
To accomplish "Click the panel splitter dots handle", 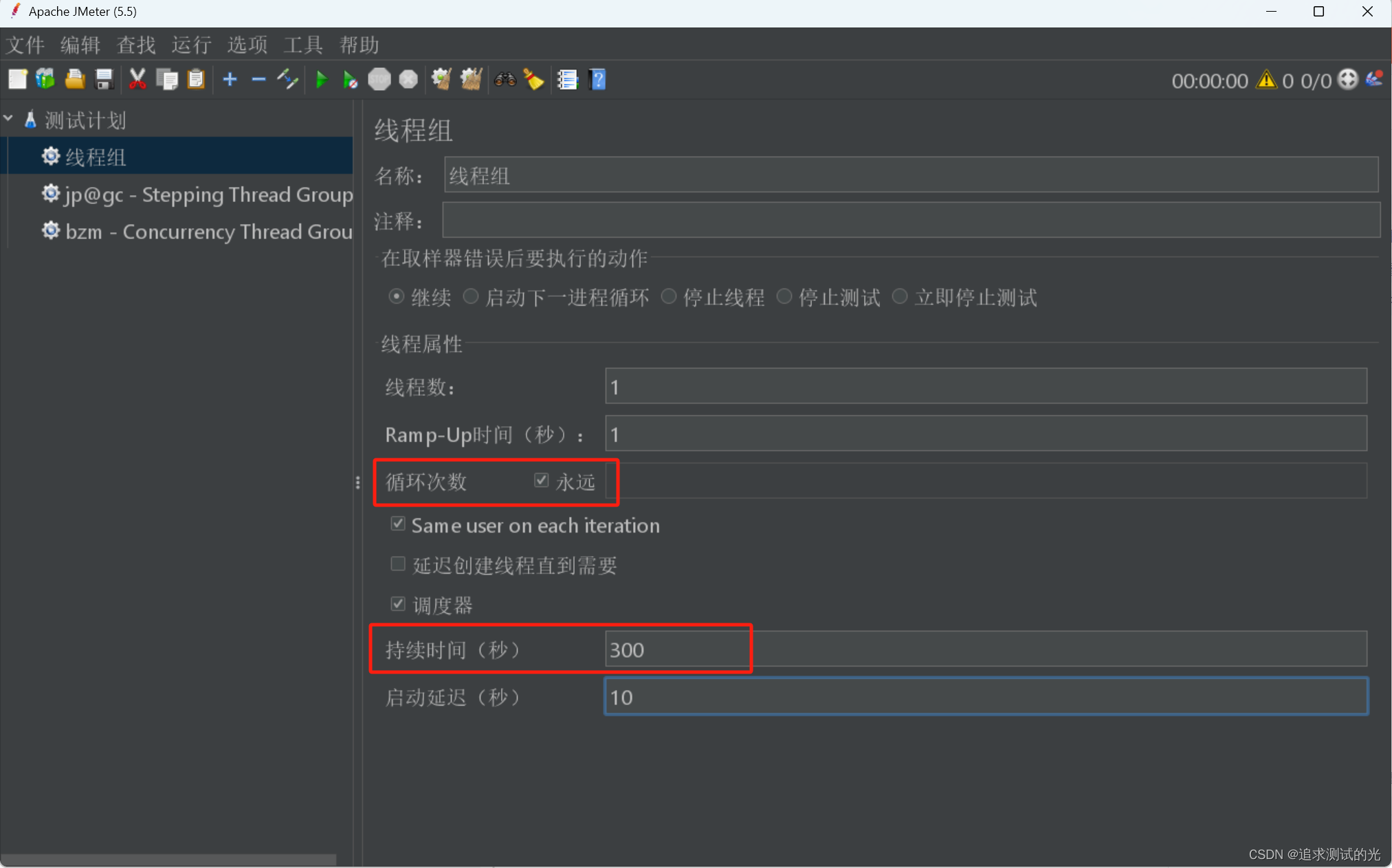I will (x=357, y=483).
